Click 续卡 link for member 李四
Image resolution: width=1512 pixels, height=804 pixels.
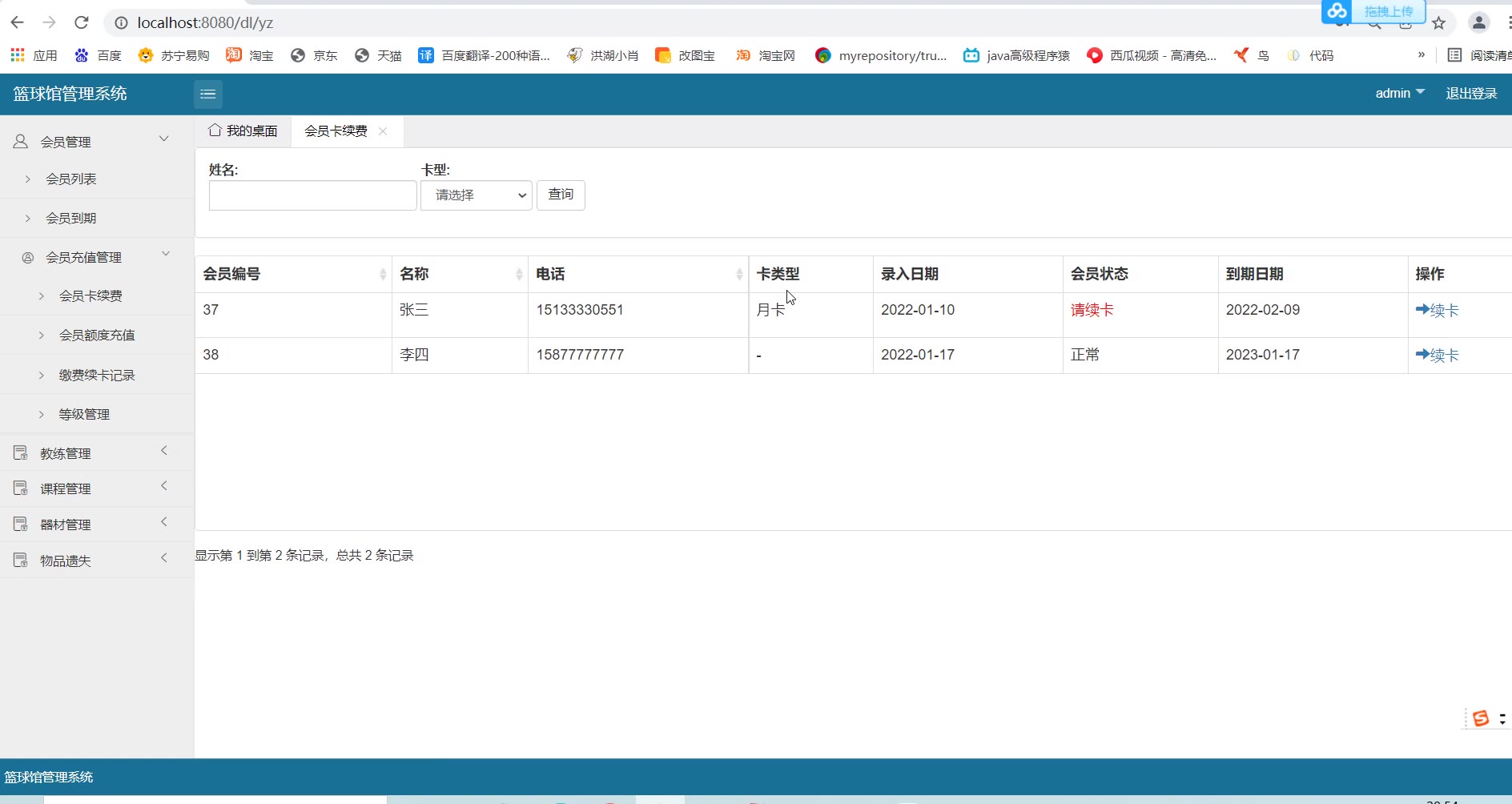tap(1438, 355)
